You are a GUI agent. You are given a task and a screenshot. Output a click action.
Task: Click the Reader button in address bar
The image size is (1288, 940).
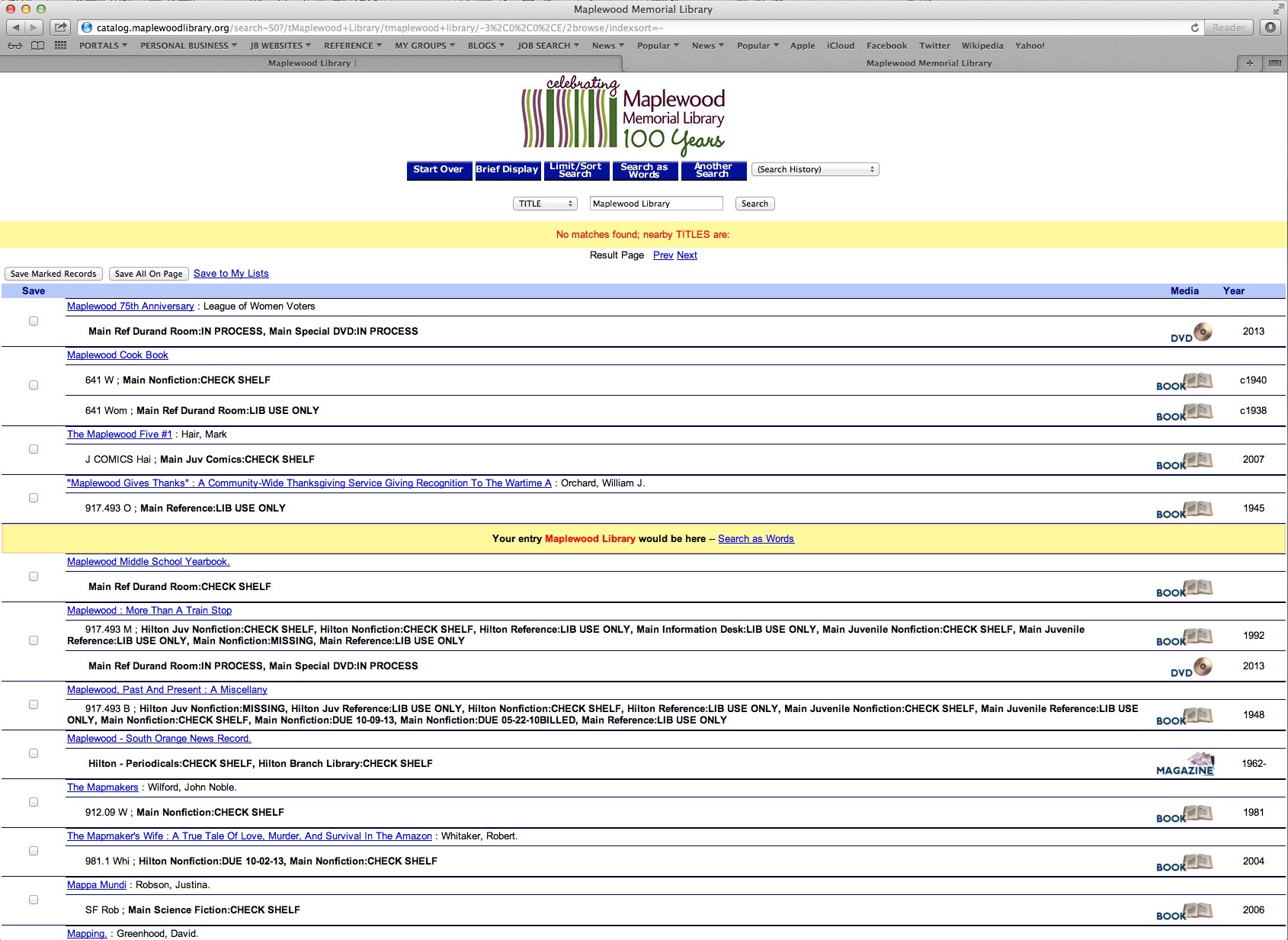pyautogui.click(x=1229, y=27)
